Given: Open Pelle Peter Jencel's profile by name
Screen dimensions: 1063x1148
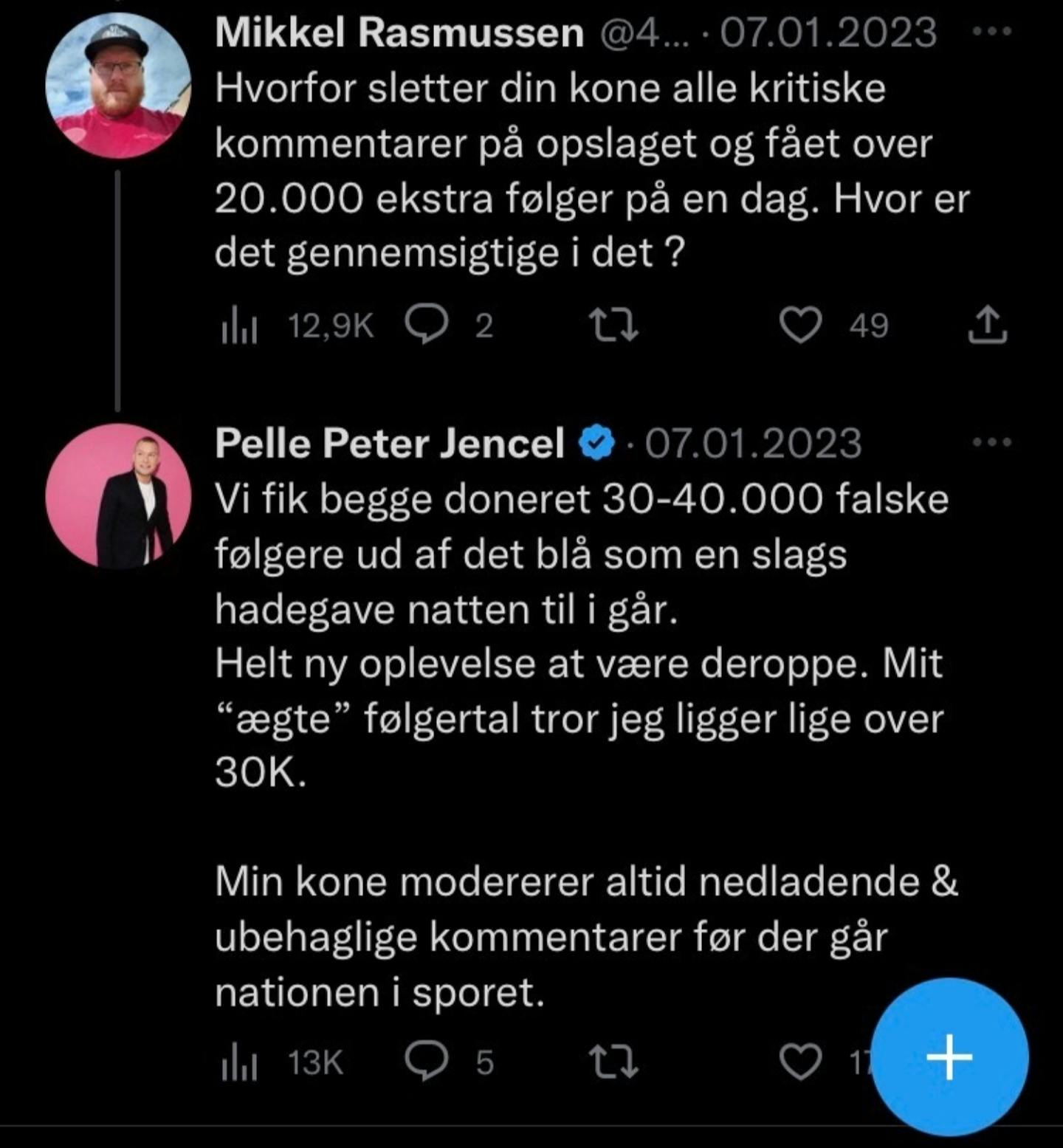Looking at the screenshot, I should point(390,444).
